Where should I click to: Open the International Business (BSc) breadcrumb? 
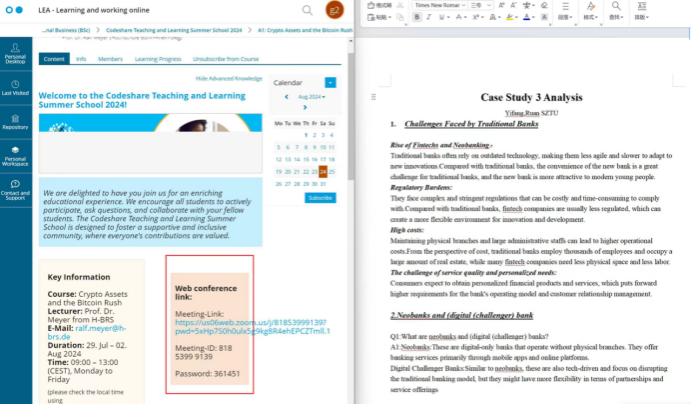pos(66,30)
